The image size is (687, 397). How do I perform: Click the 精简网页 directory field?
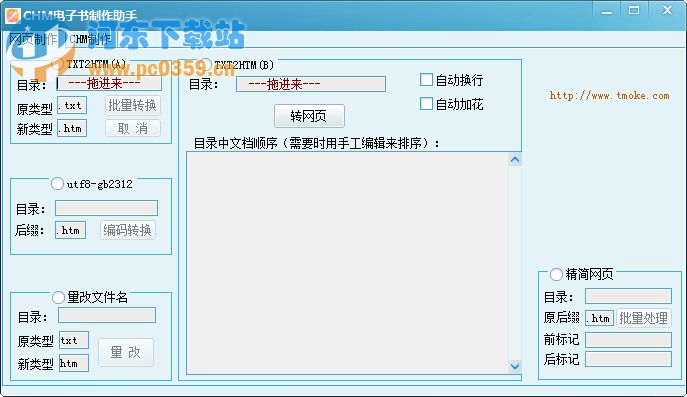point(628,296)
